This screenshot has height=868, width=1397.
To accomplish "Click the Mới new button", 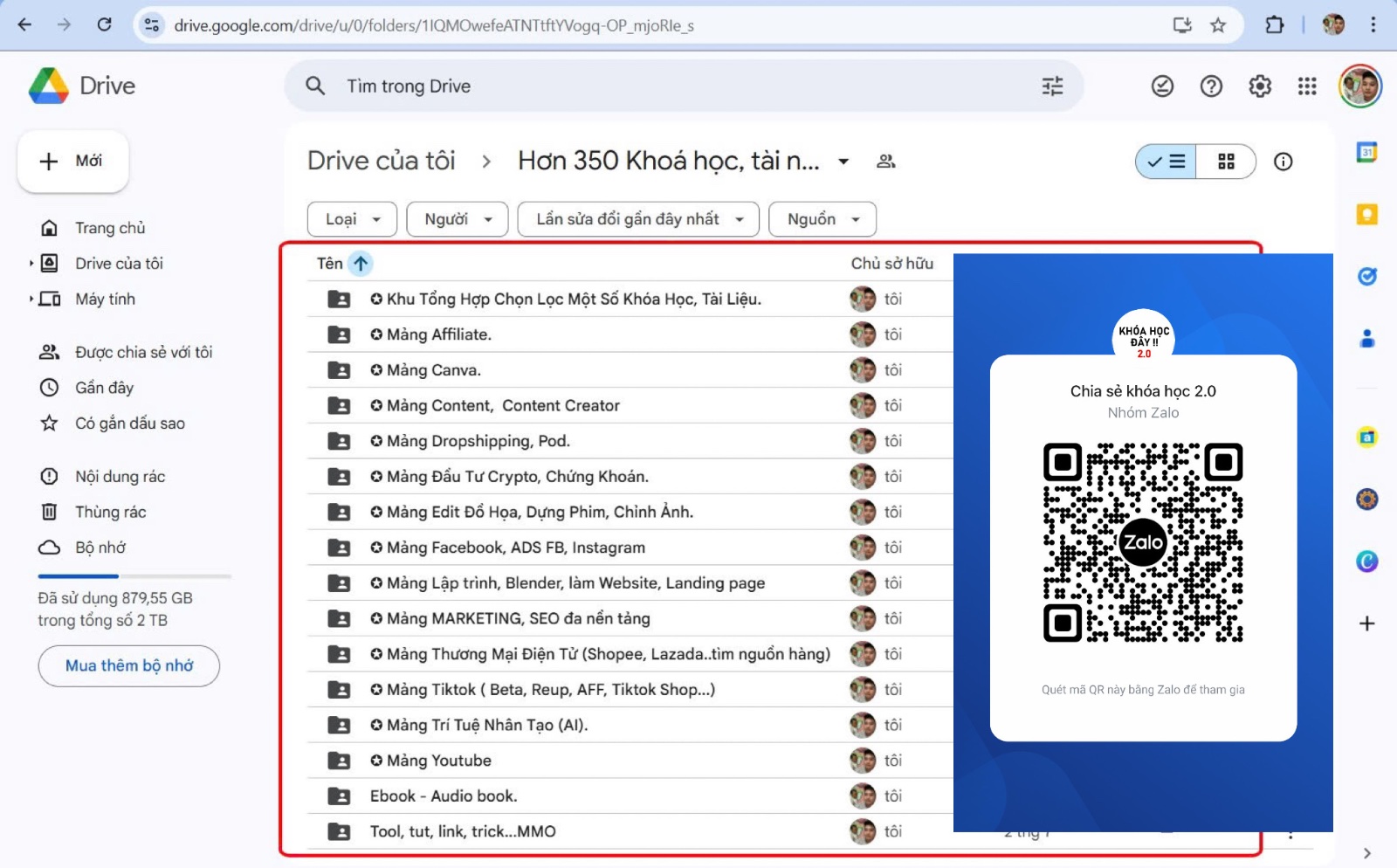I will point(73,162).
